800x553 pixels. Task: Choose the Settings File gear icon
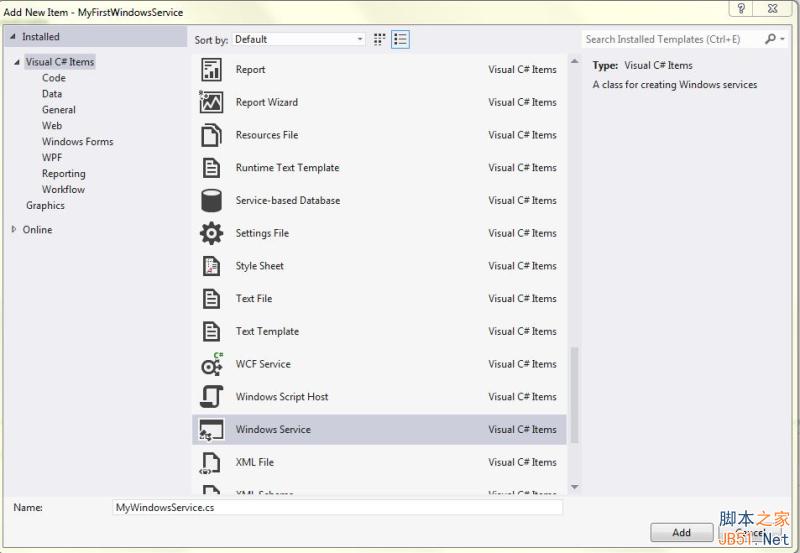pyautogui.click(x=211, y=233)
